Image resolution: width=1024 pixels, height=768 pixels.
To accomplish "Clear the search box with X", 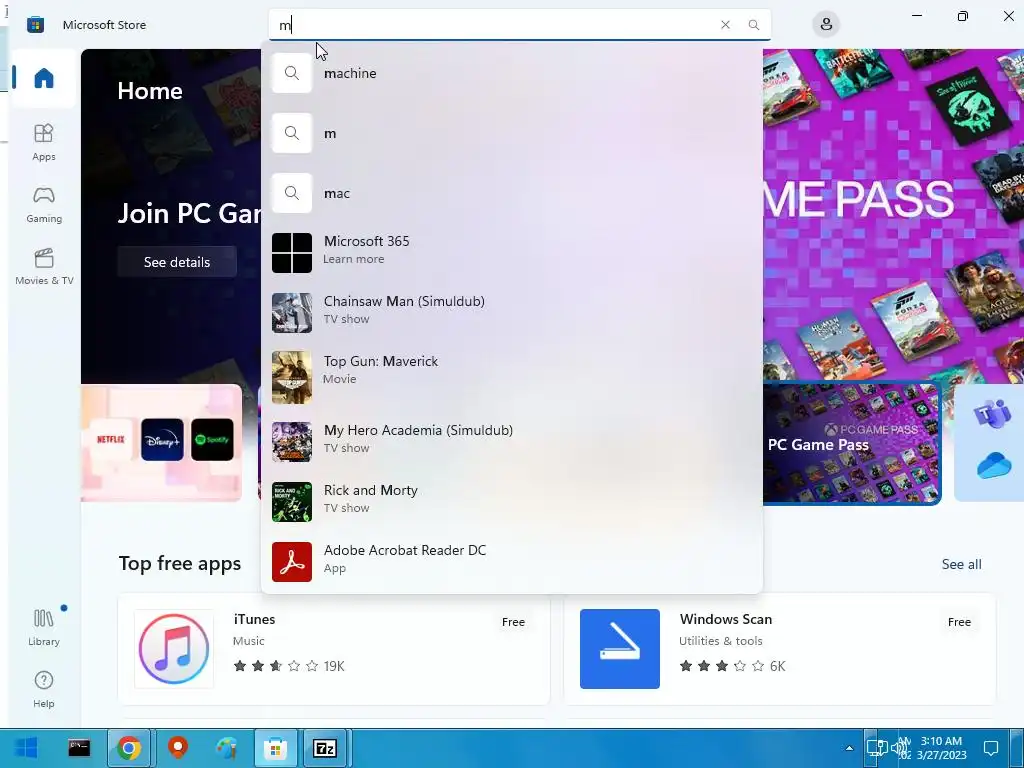I will coord(725,25).
